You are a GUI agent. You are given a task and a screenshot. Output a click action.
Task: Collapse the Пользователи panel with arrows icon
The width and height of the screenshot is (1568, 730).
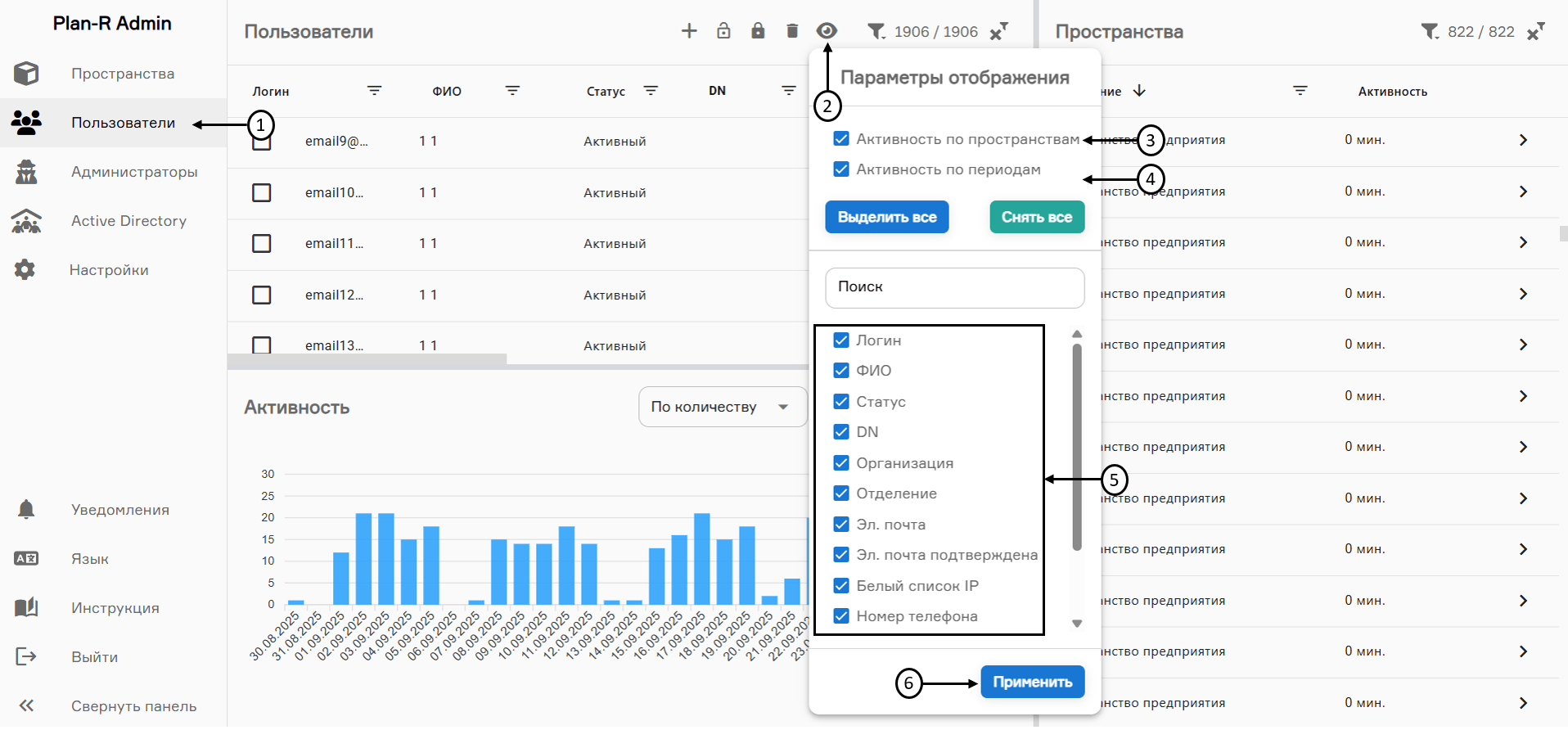(x=998, y=32)
